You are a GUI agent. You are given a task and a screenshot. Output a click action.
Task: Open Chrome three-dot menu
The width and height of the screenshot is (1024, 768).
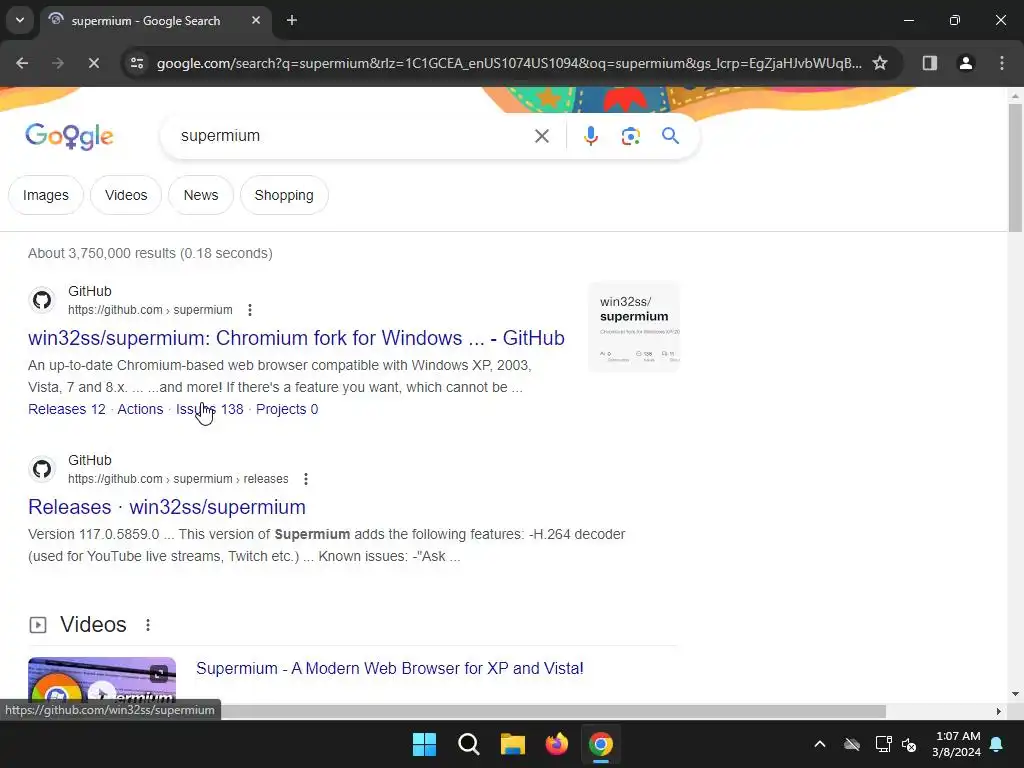coord(1002,63)
